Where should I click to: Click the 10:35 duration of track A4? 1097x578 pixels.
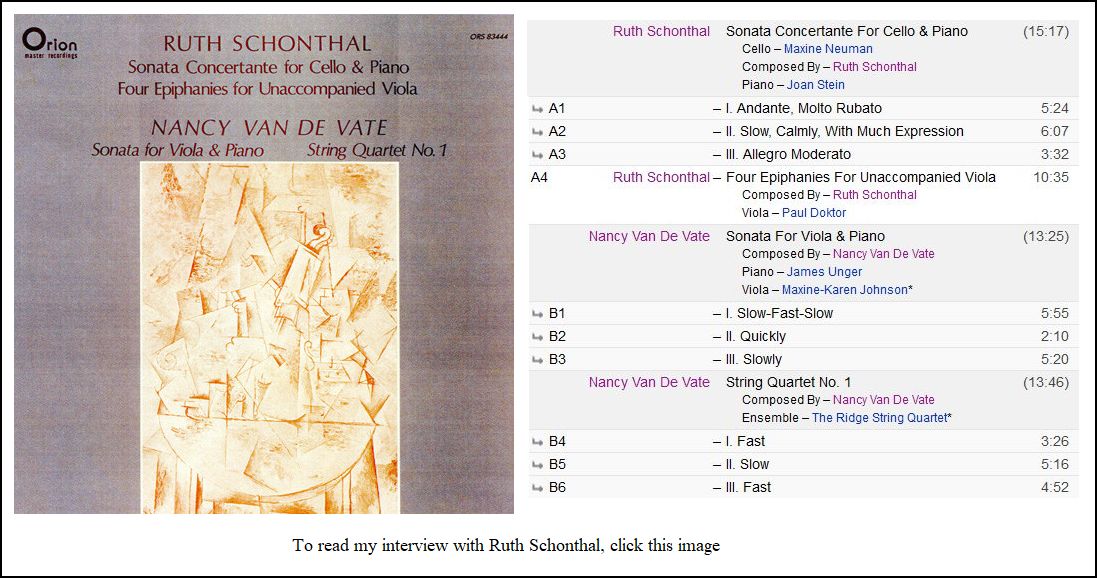click(1052, 177)
